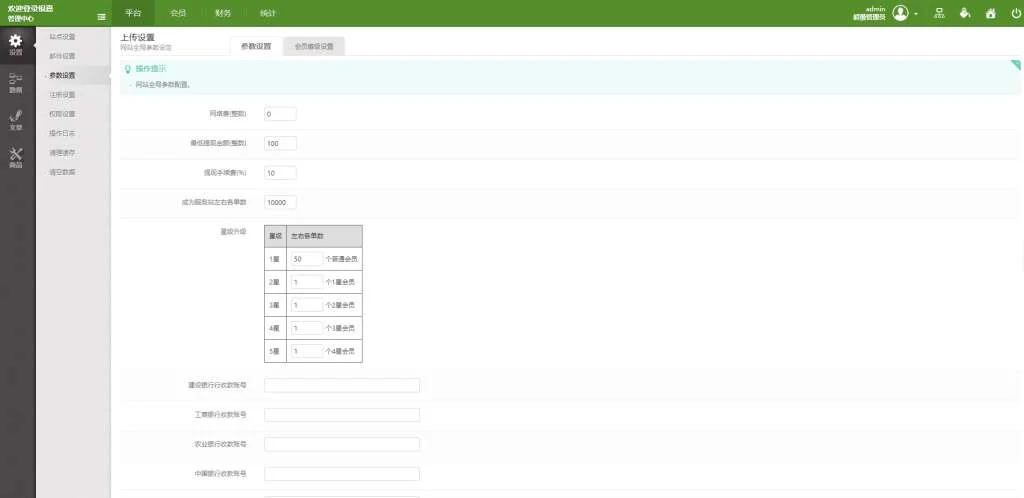Open 操作日志 in the settings submenu
Image resolution: width=1024 pixels, height=498 pixels.
coord(62,133)
